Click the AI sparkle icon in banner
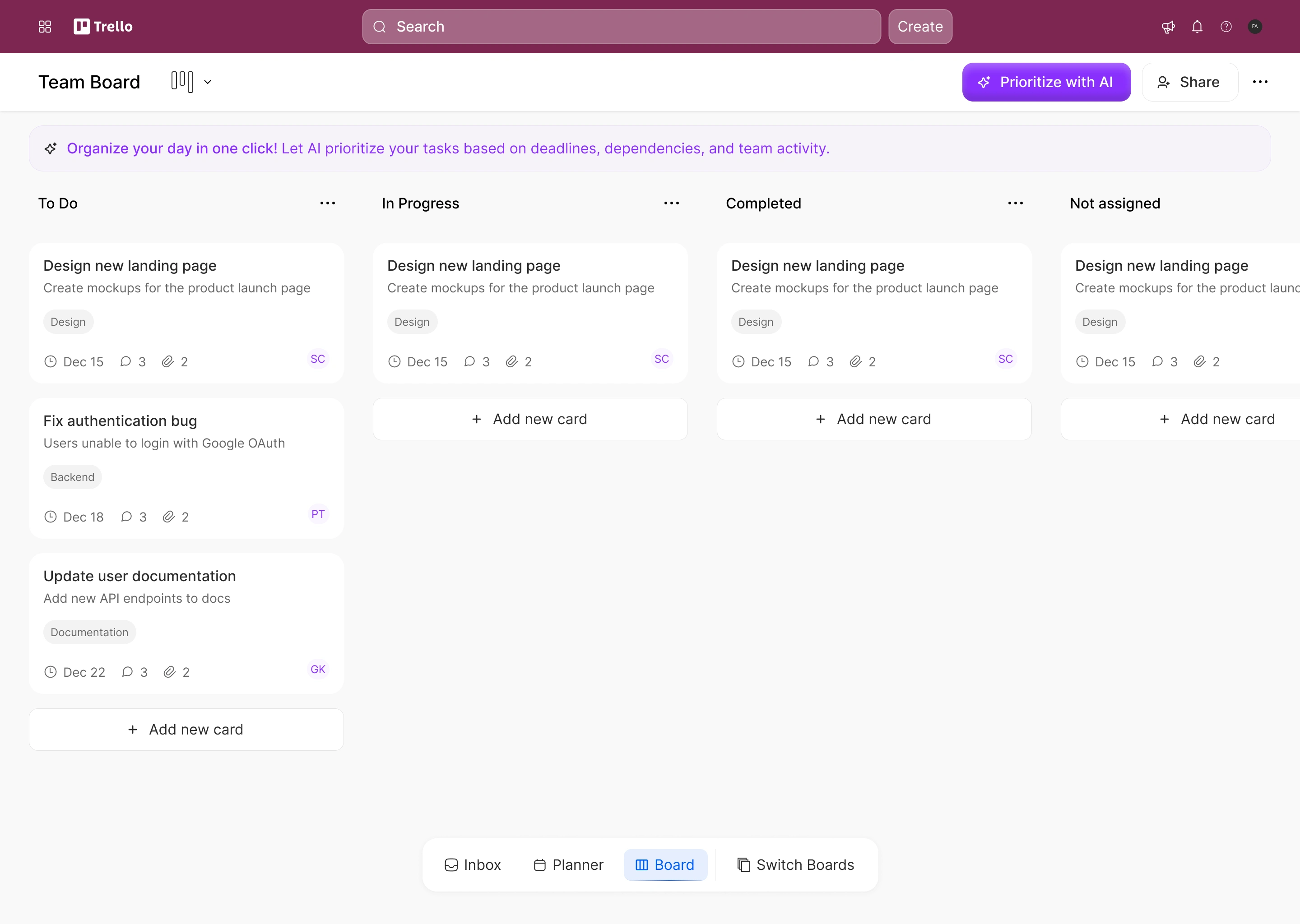1300x924 pixels. click(51, 148)
